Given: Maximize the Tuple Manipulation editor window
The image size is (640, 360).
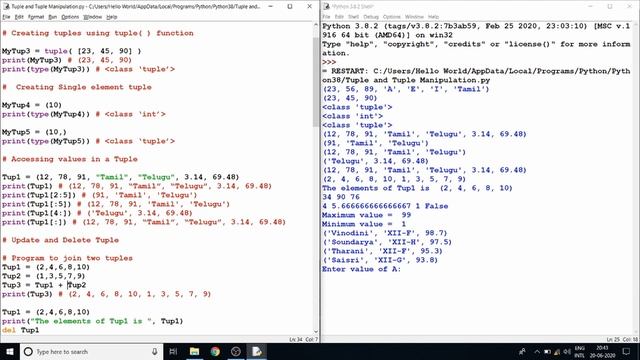Looking at the screenshot, I should [290, 7].
